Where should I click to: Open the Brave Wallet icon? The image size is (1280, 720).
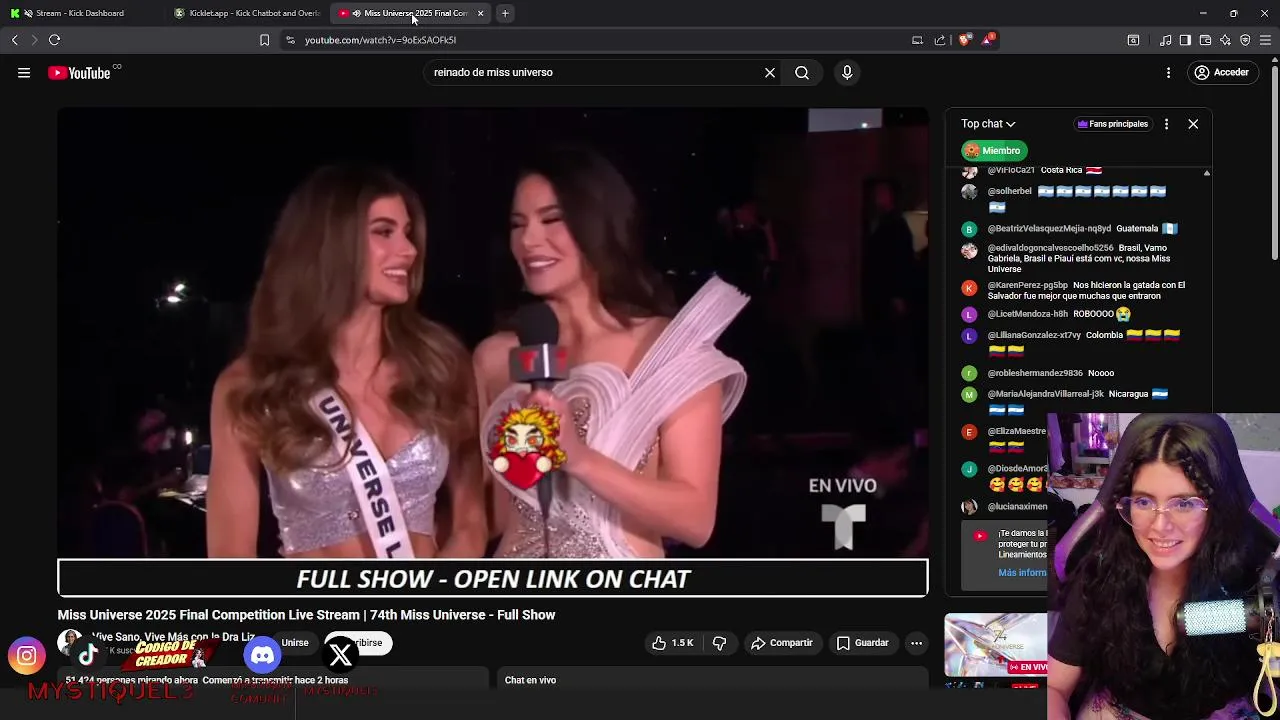(1205, 40)
